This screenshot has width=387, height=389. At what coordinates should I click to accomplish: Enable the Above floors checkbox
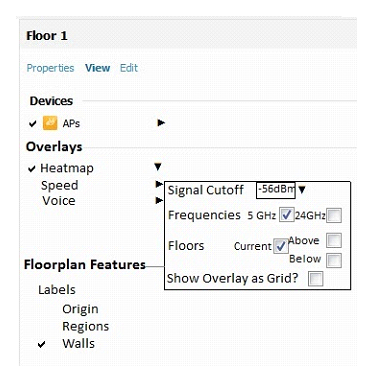click(x=334, y=240)
